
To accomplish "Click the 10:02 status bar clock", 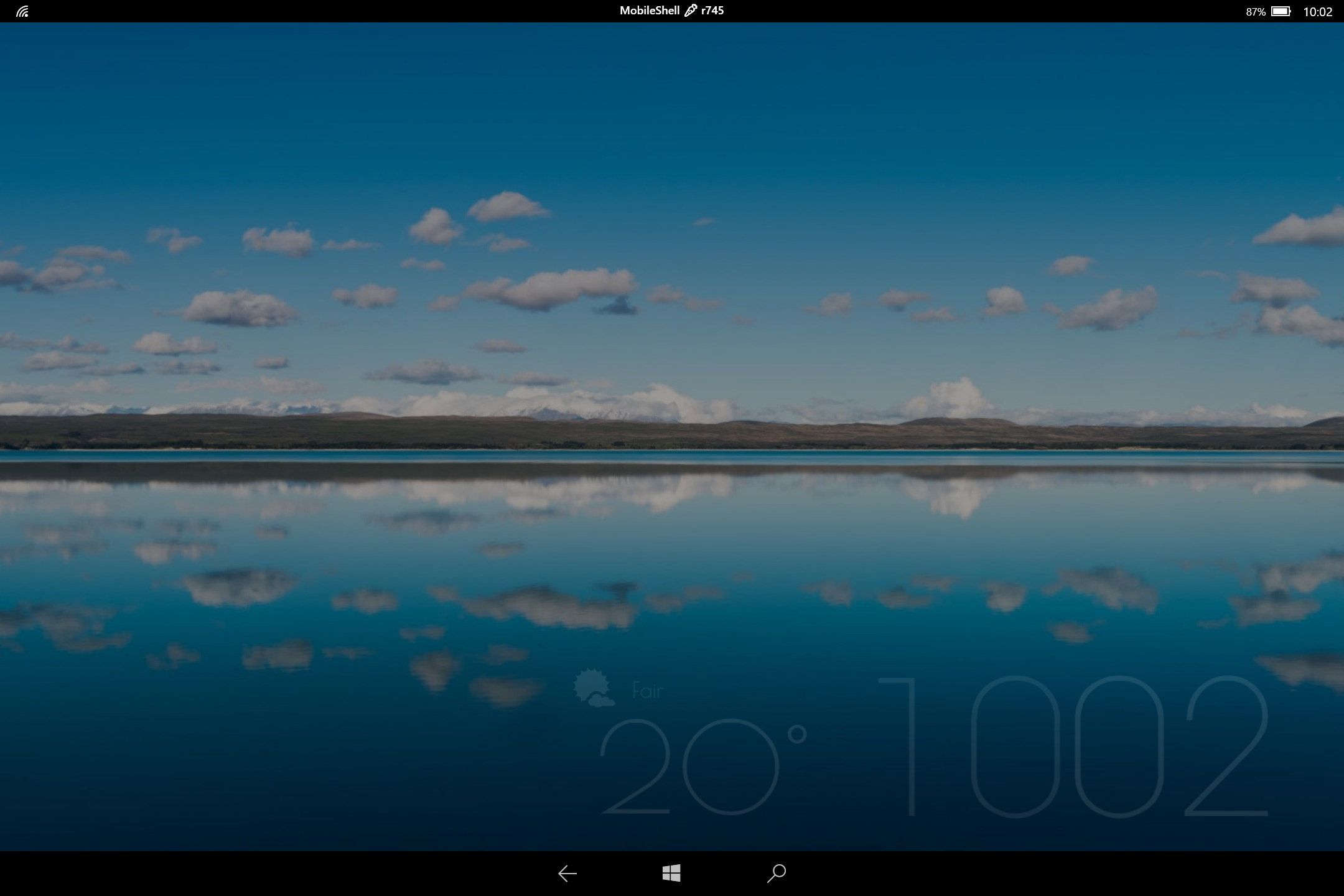I will pos(1317,12).
